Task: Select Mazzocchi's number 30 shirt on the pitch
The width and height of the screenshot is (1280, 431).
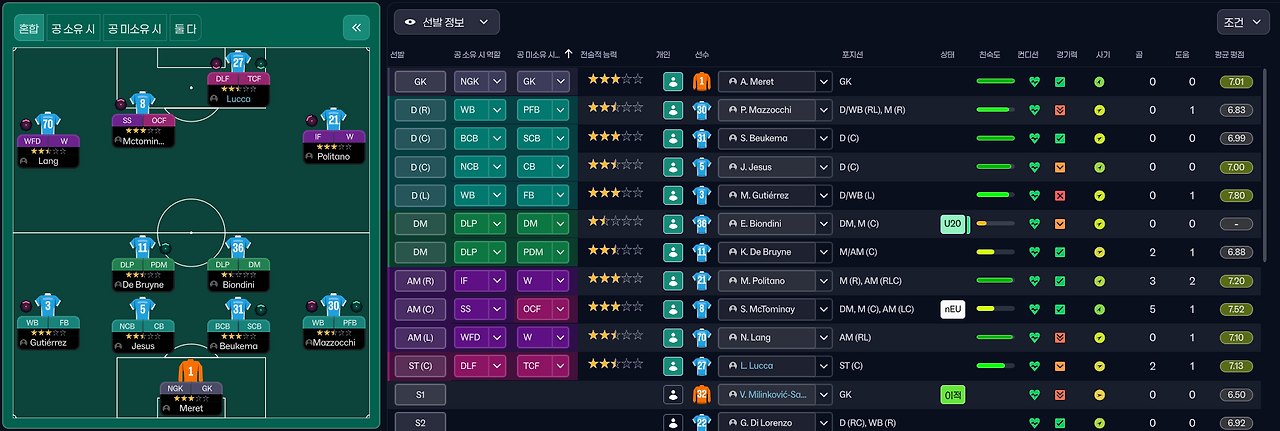Action: 333,306
